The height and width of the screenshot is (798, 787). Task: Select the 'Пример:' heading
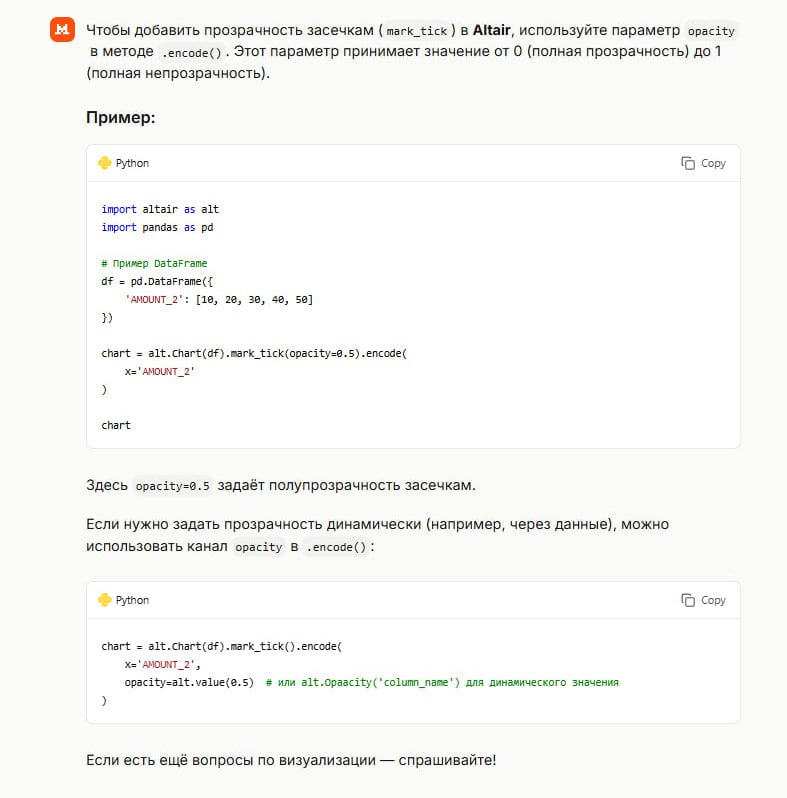(x=121, y=118)
